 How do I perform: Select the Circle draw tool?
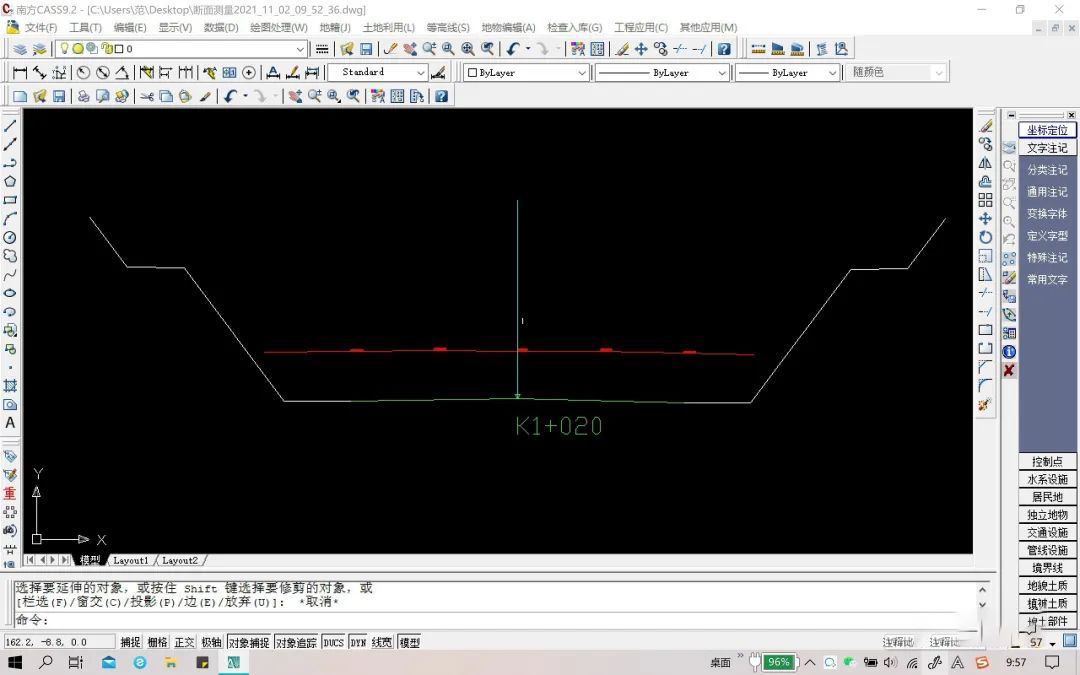[x=10, y=238]
